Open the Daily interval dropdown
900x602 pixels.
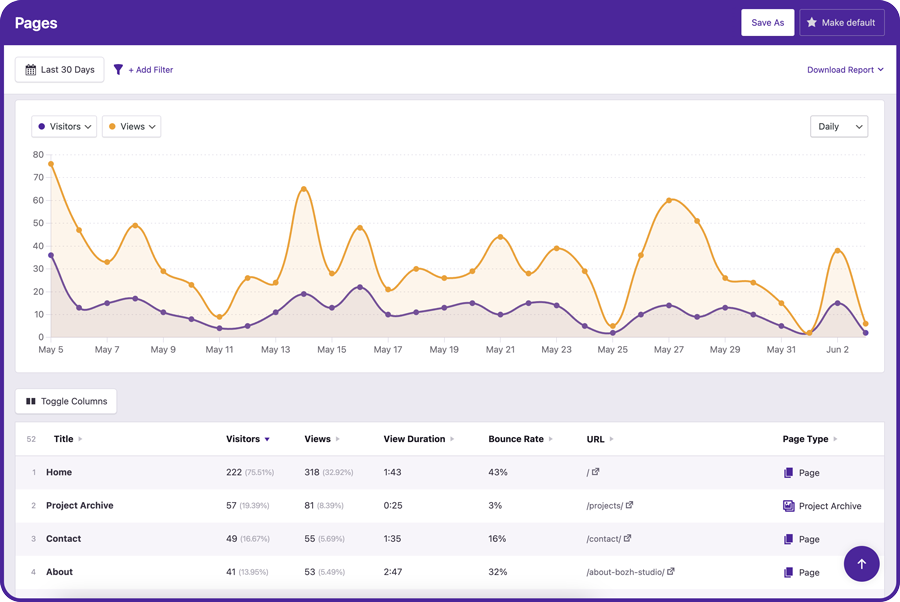[838, 126]
